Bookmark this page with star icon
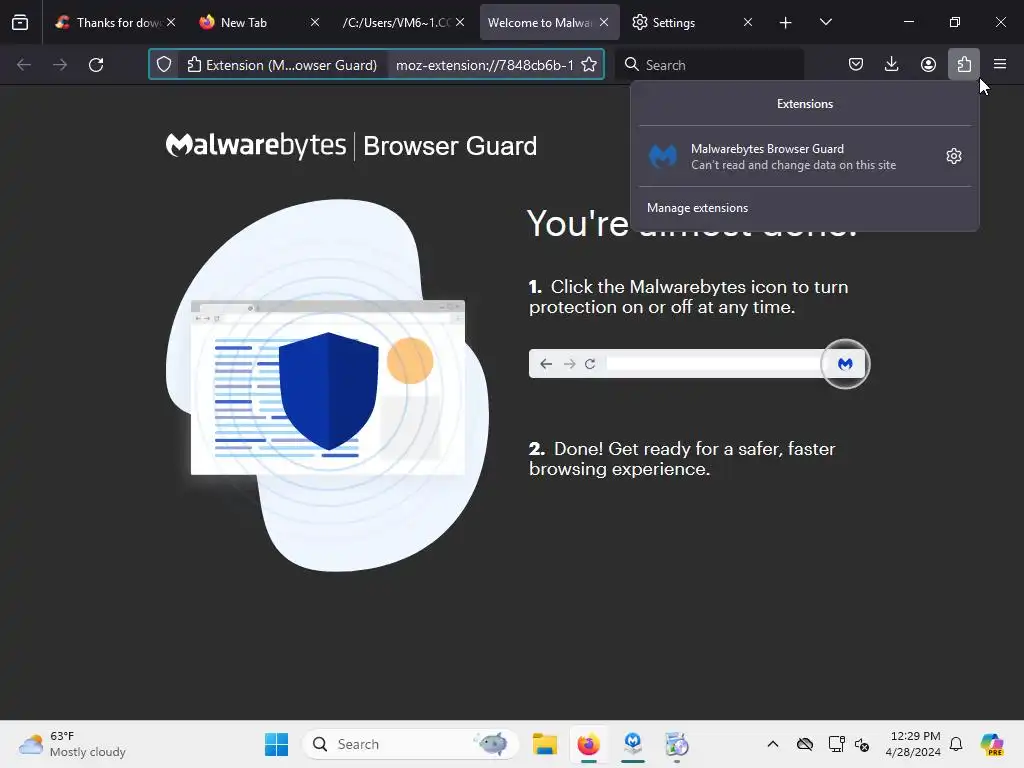This screenshot has height=768, width=1024. click(x=589, y=65)
